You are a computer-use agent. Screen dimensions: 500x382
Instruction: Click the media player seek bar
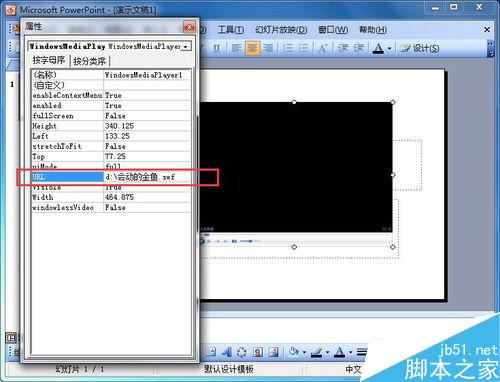click(296, 235)
